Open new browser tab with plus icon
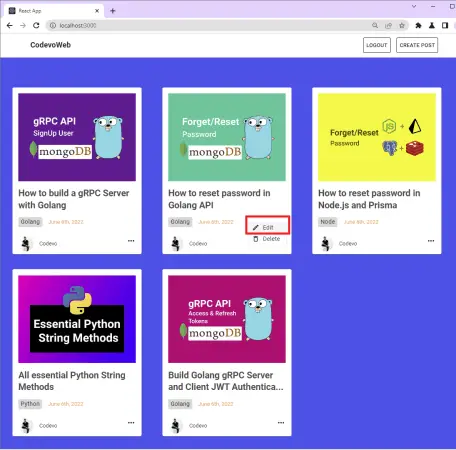This screenshot has height=450, width=456. [113, 11]
